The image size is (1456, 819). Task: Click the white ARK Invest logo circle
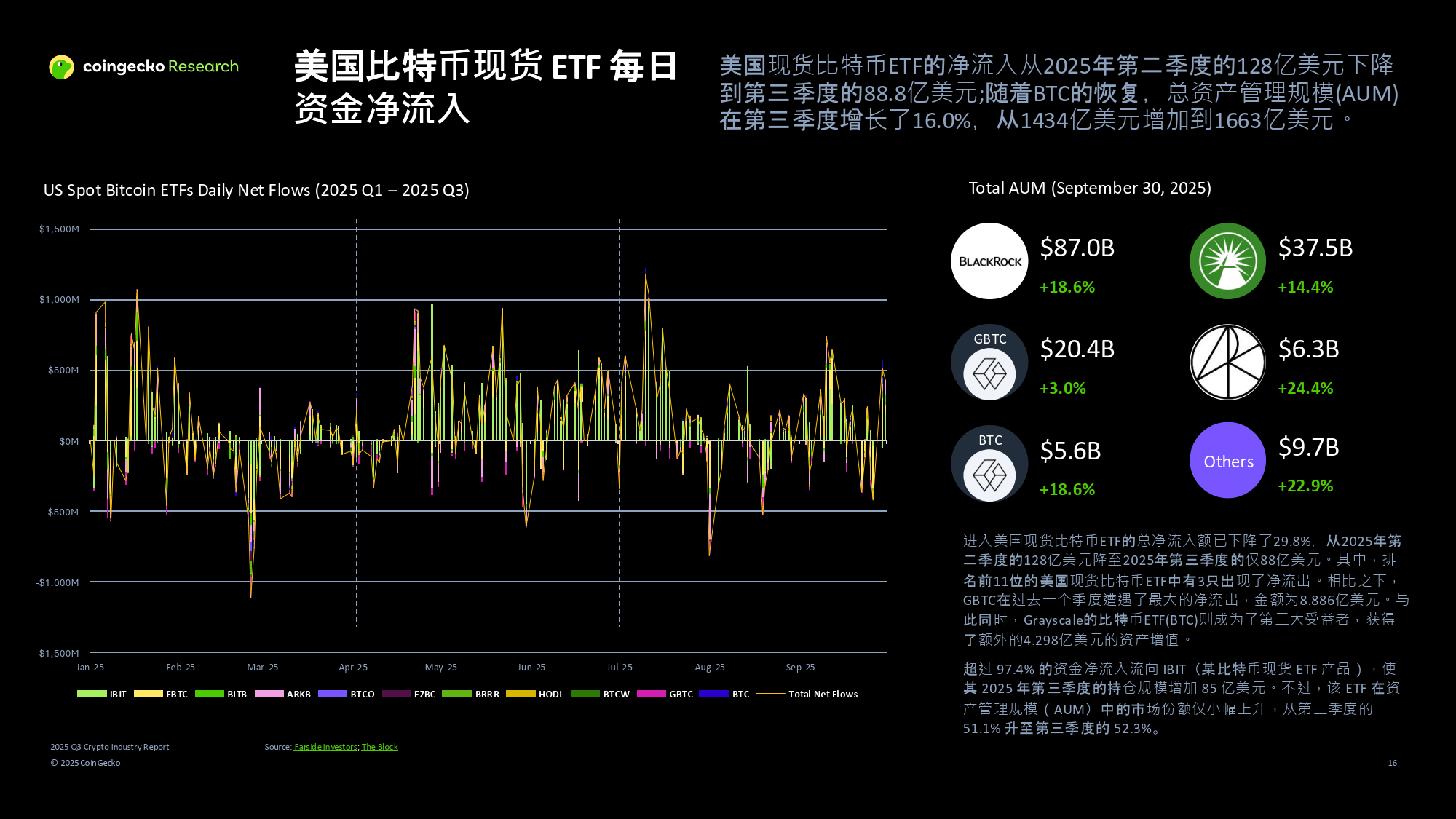[x=1228, y=363]
